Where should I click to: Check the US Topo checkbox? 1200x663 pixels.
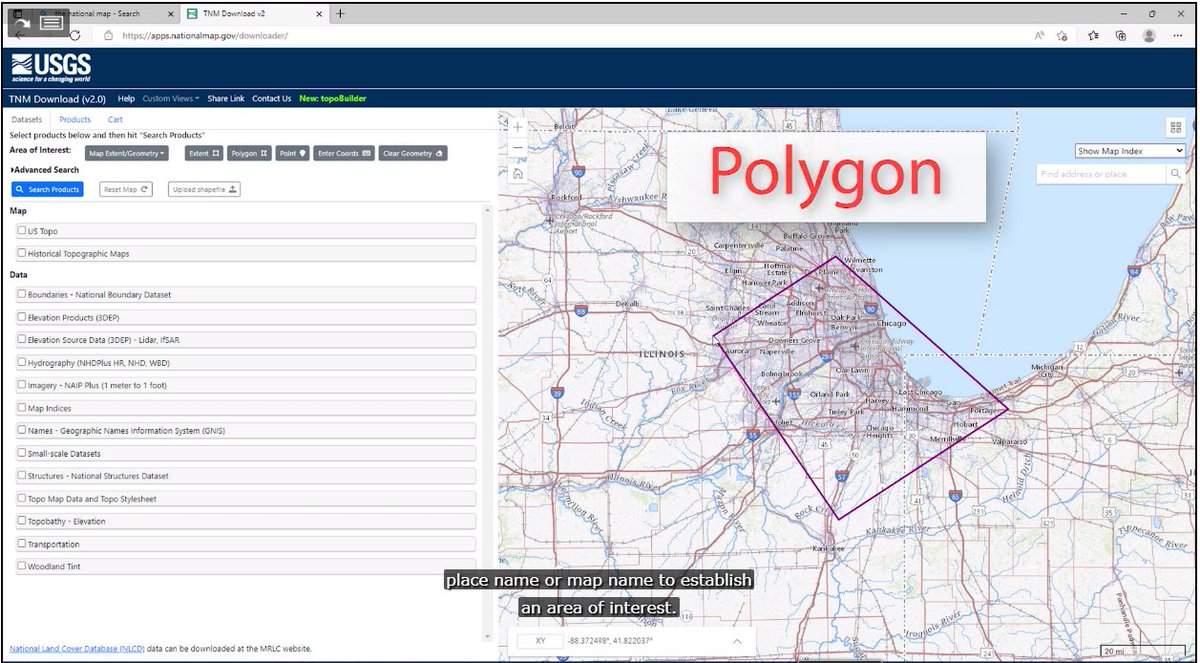(x=21, y=230)
